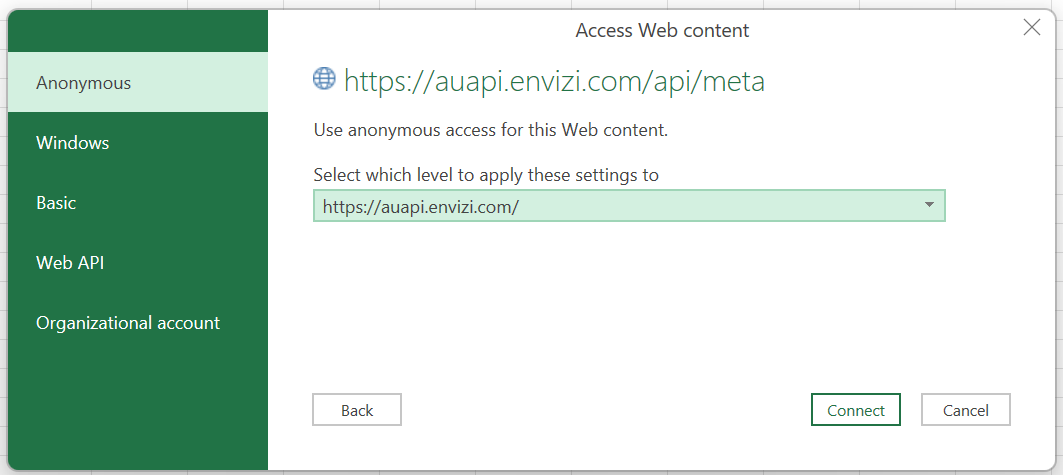The image size is (1063, 475).
Task: Choose the Basic authentication option
Action: 138,202
